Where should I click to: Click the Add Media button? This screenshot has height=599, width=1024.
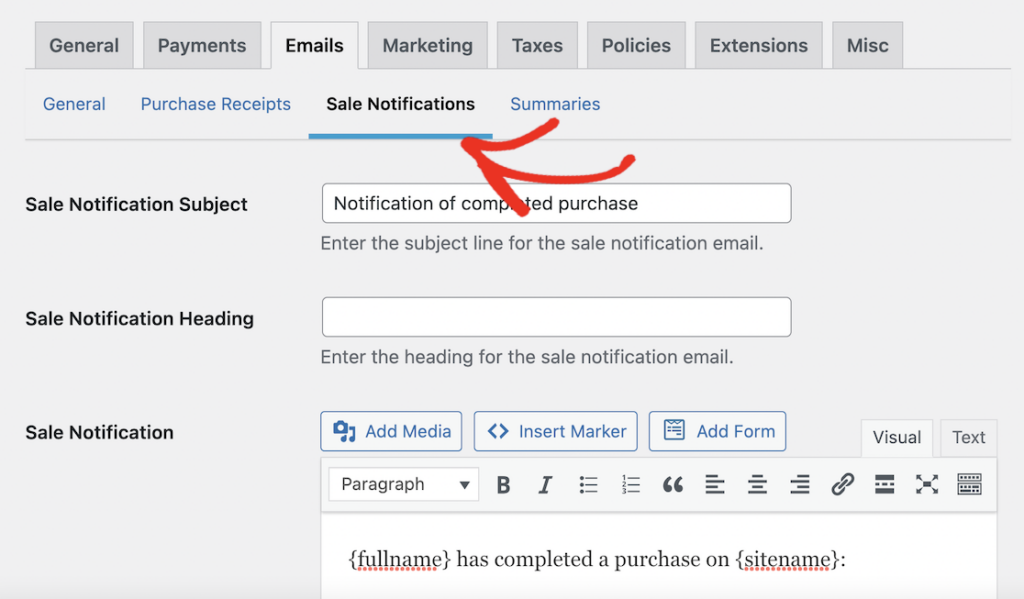[391, 431]
